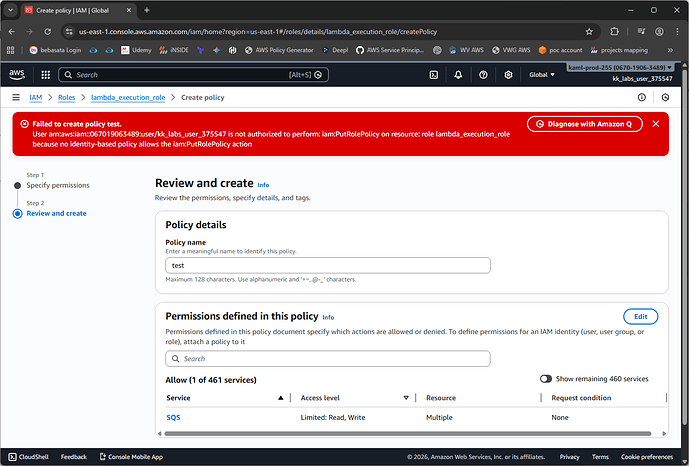Open the WV AWS bookmark
The height and width of the screenshot is (466, 689).
click(466, 50)
